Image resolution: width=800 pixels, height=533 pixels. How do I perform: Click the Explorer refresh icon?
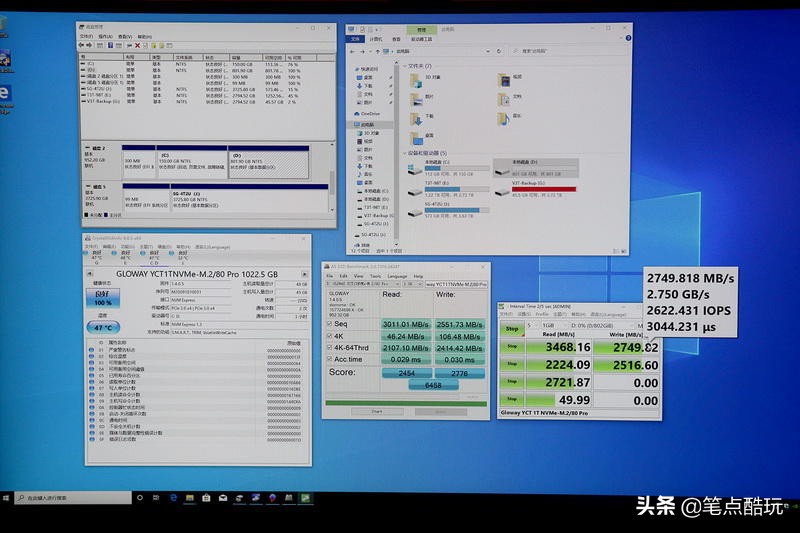click(499, 51)
